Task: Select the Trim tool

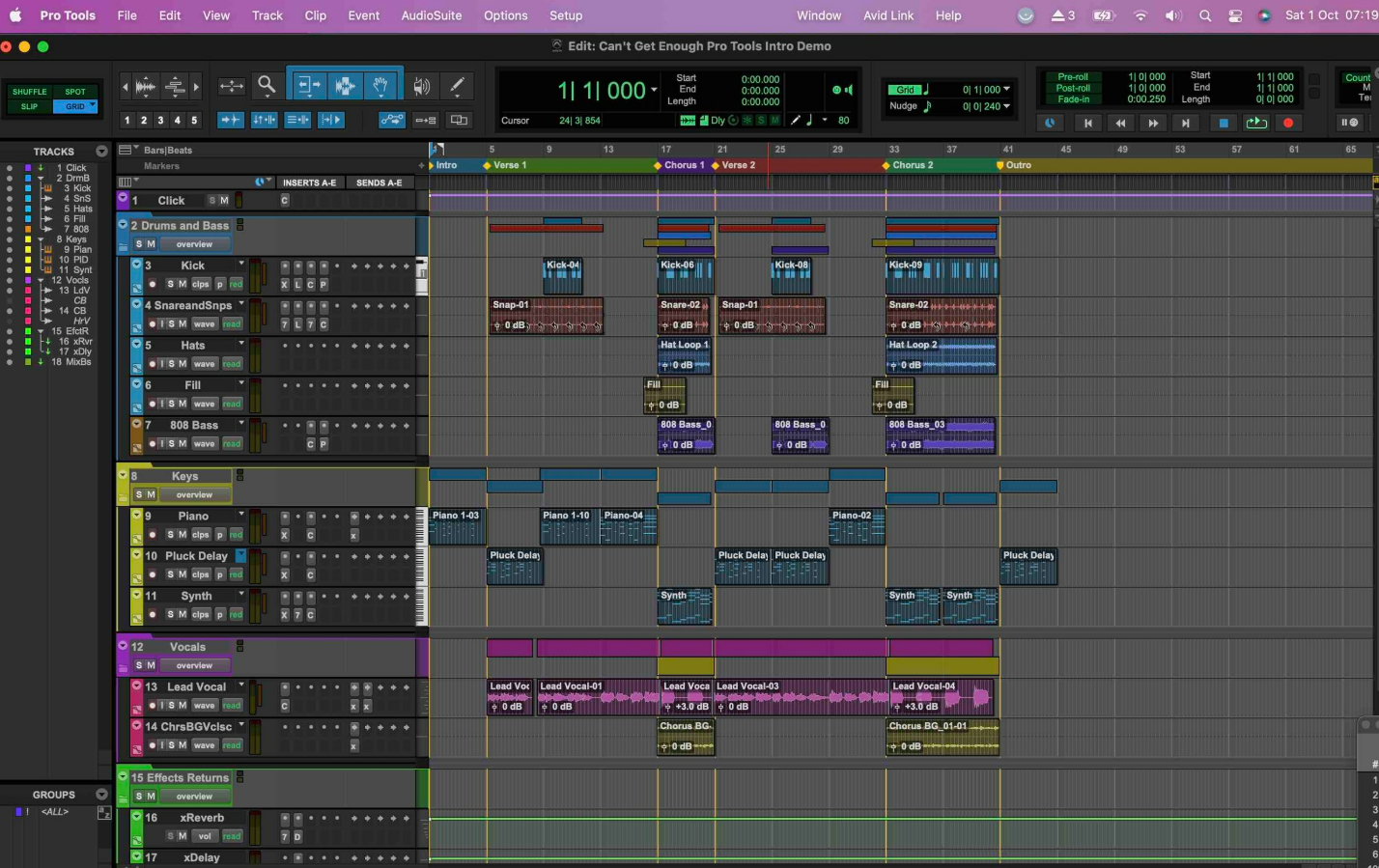Action: [309, 86]
